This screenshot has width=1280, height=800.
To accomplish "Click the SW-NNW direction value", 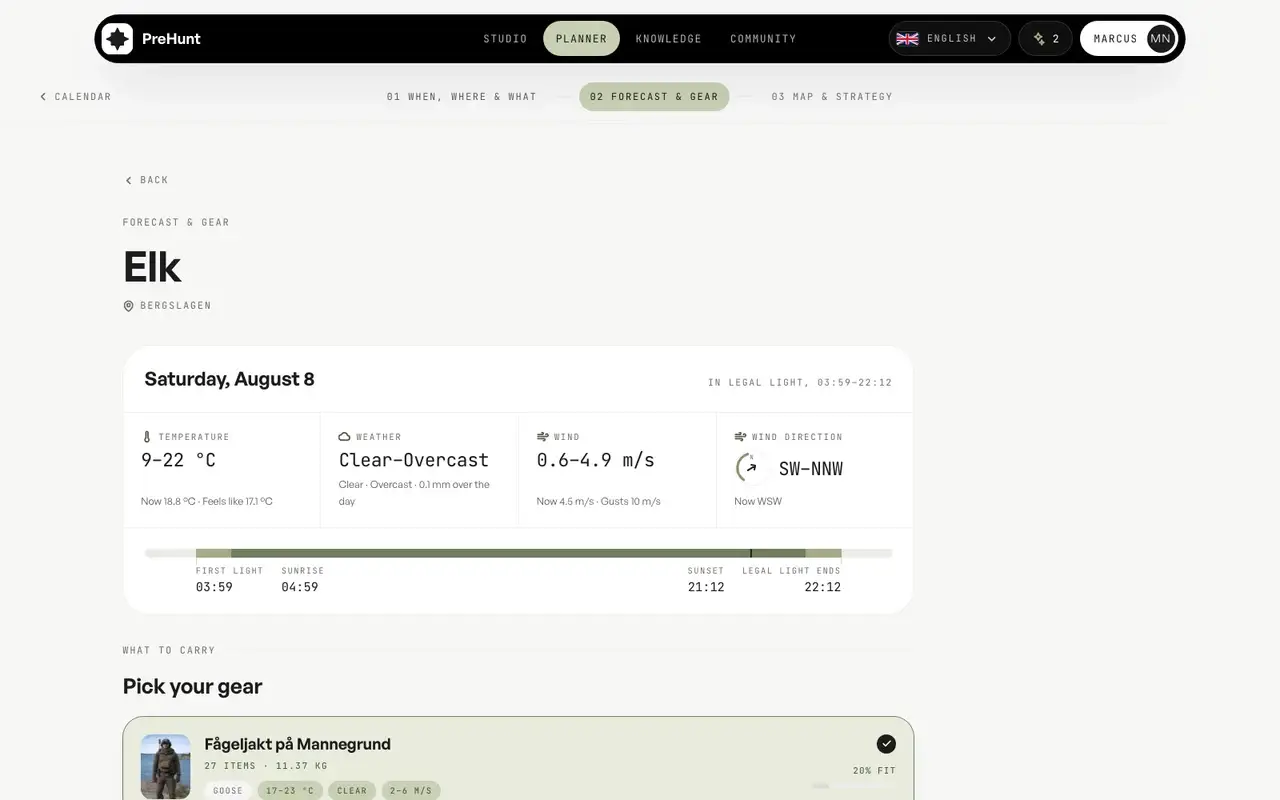I will tap(811, 468).
